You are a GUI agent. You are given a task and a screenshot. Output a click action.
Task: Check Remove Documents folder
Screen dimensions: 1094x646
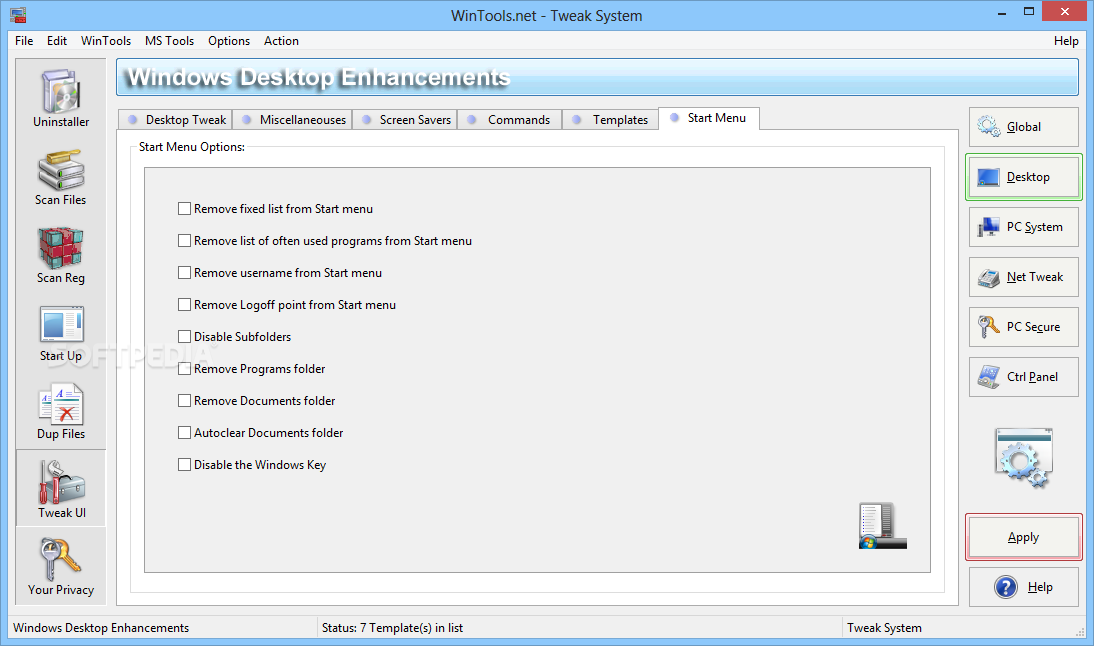(x=184, y=401)
